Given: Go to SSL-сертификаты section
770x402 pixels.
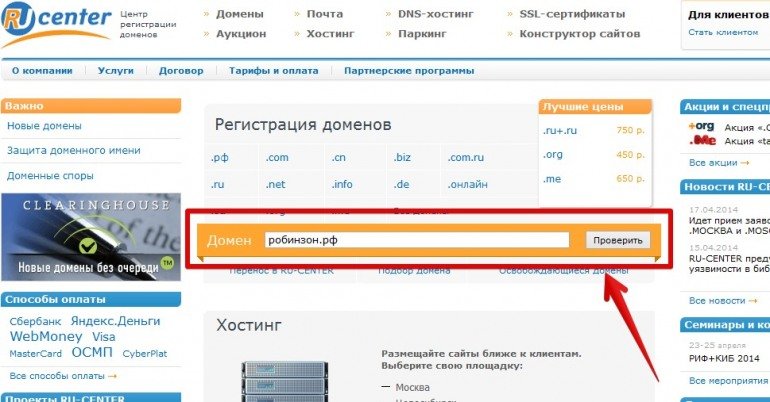Looking at the screenshot, I should (572, 15).
